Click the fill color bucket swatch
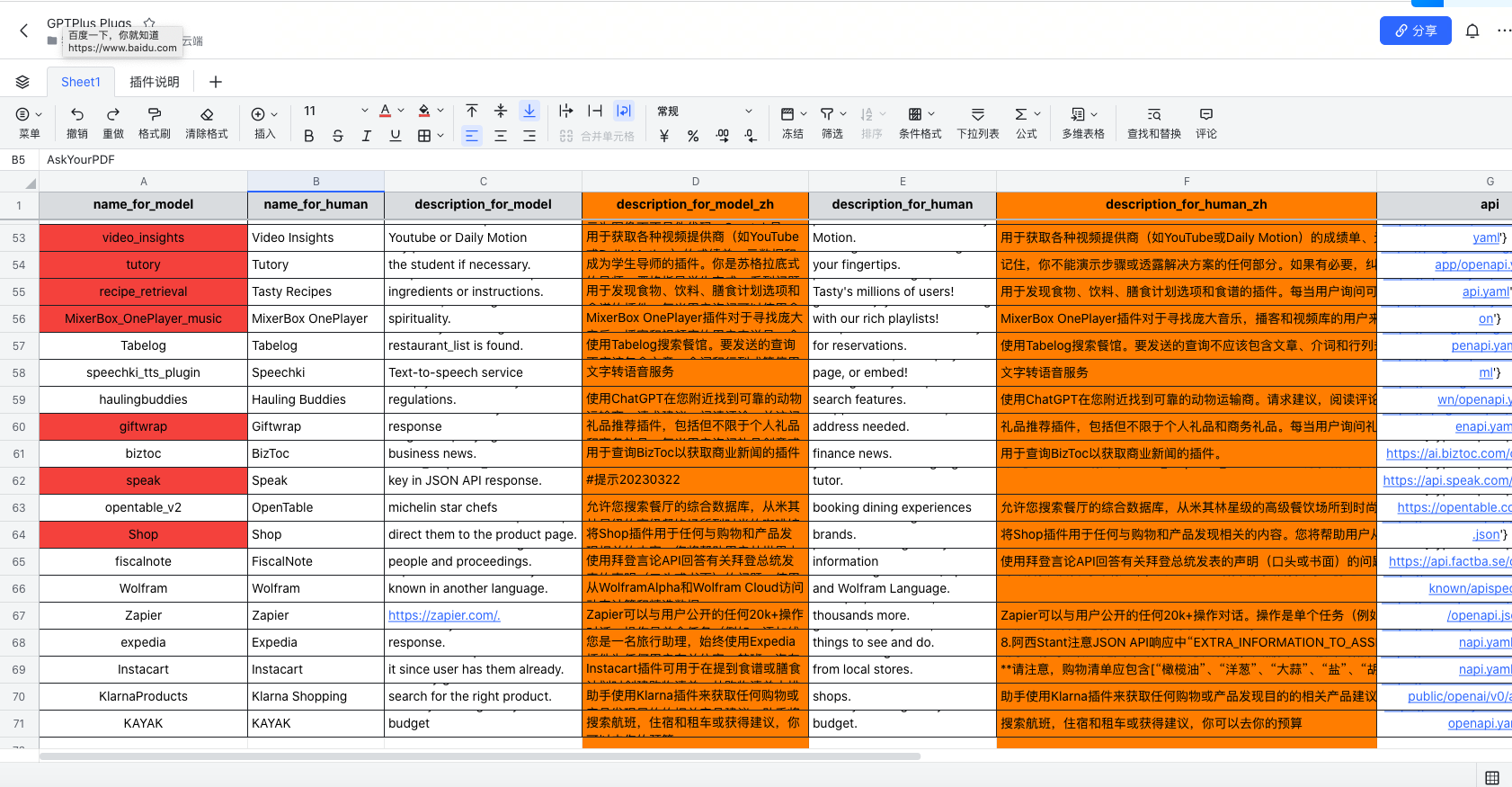This screenshot has height=787, width=1512. point(424,111)
